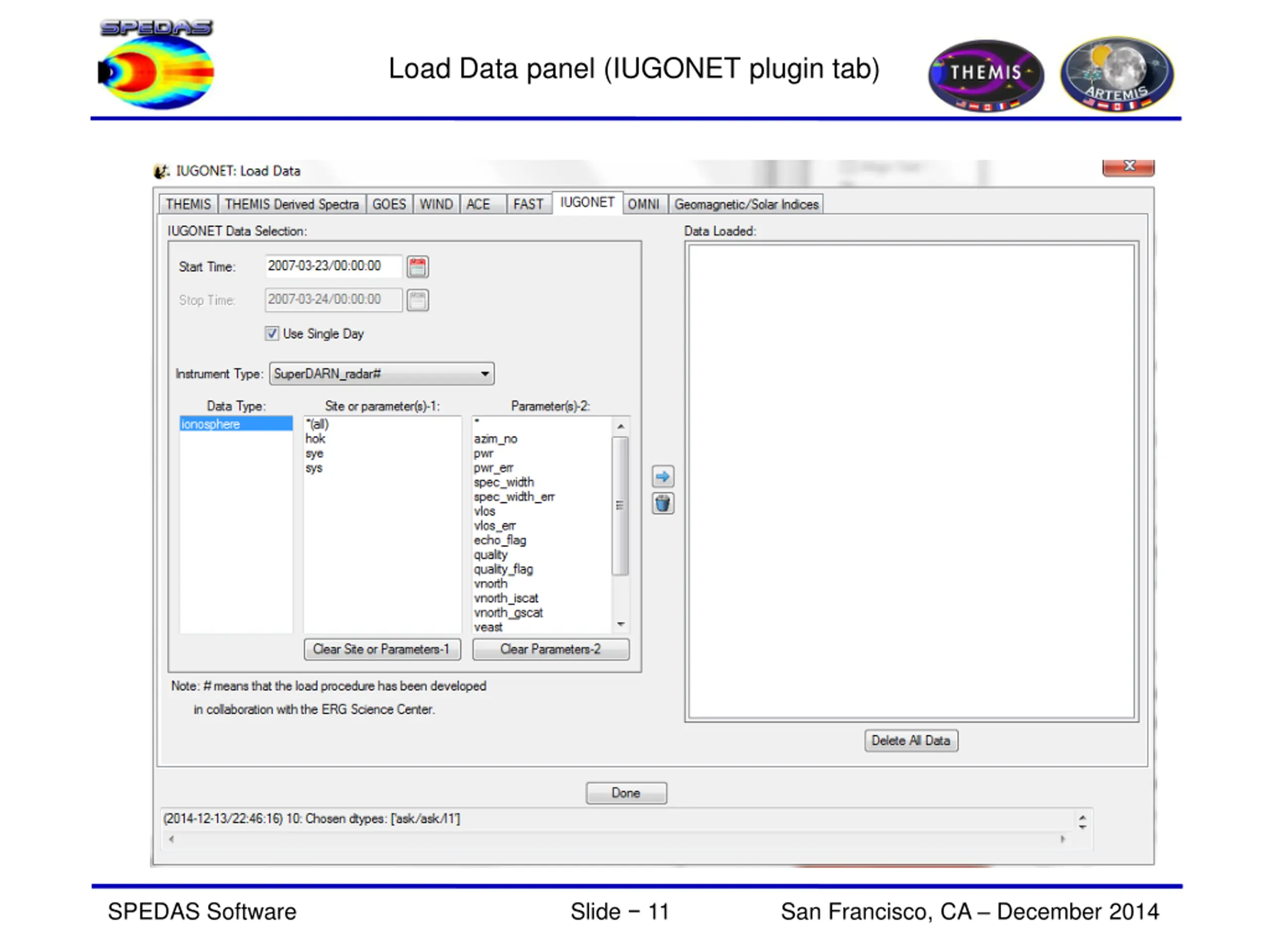This screenshot has width=1270, height=952.
Task: Click the Clear Parameters-2 button
Action: click(x=551, y=650)
